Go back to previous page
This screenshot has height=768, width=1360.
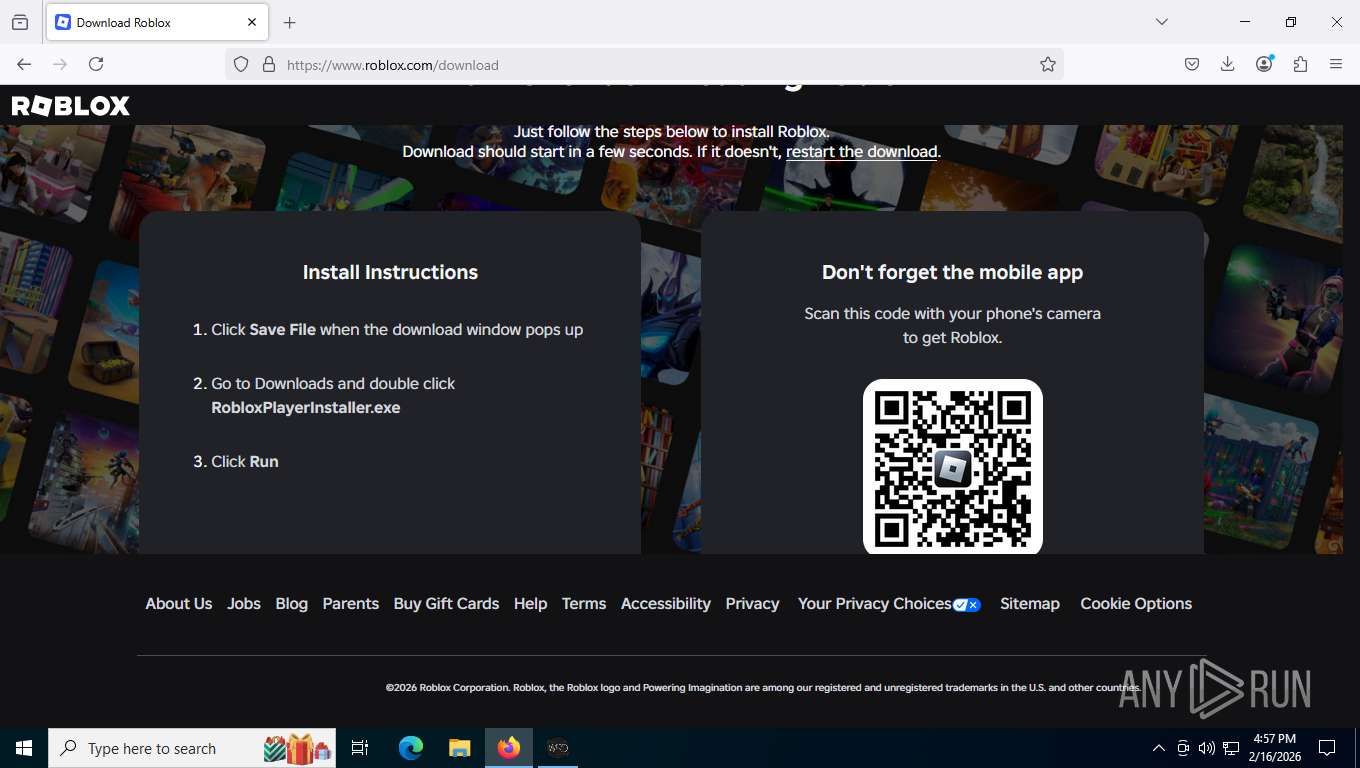click(x=24, y=64)
